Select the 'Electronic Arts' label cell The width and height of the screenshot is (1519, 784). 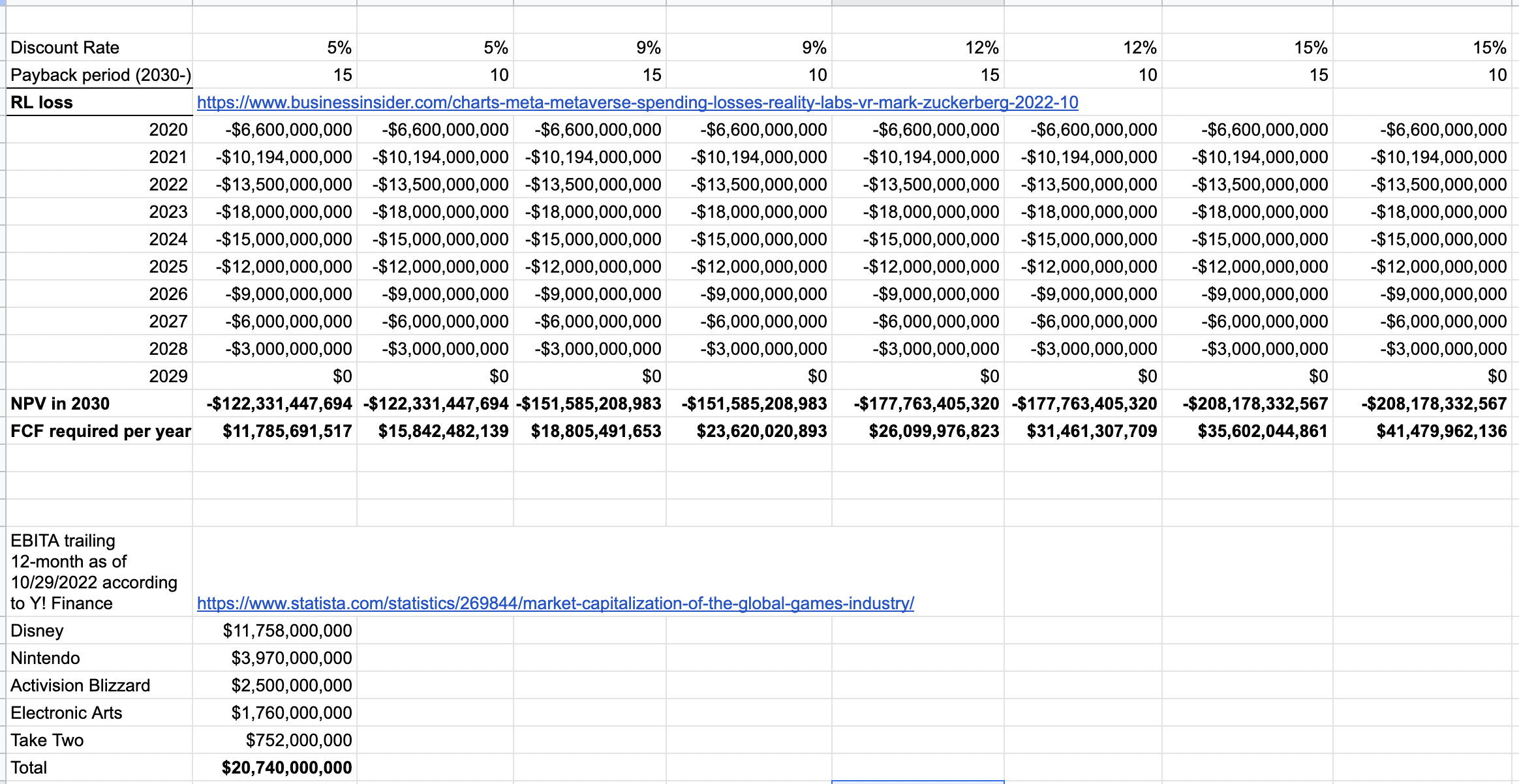99,713
